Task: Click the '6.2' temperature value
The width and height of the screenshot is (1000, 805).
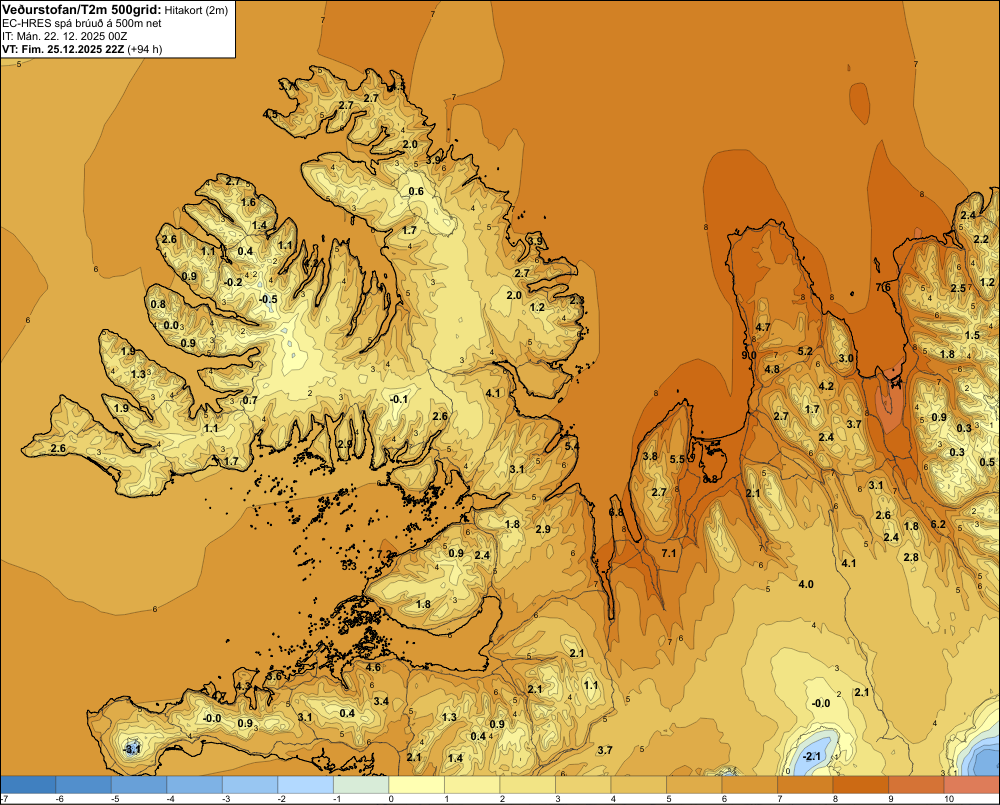Action: [x=938, y=524]
